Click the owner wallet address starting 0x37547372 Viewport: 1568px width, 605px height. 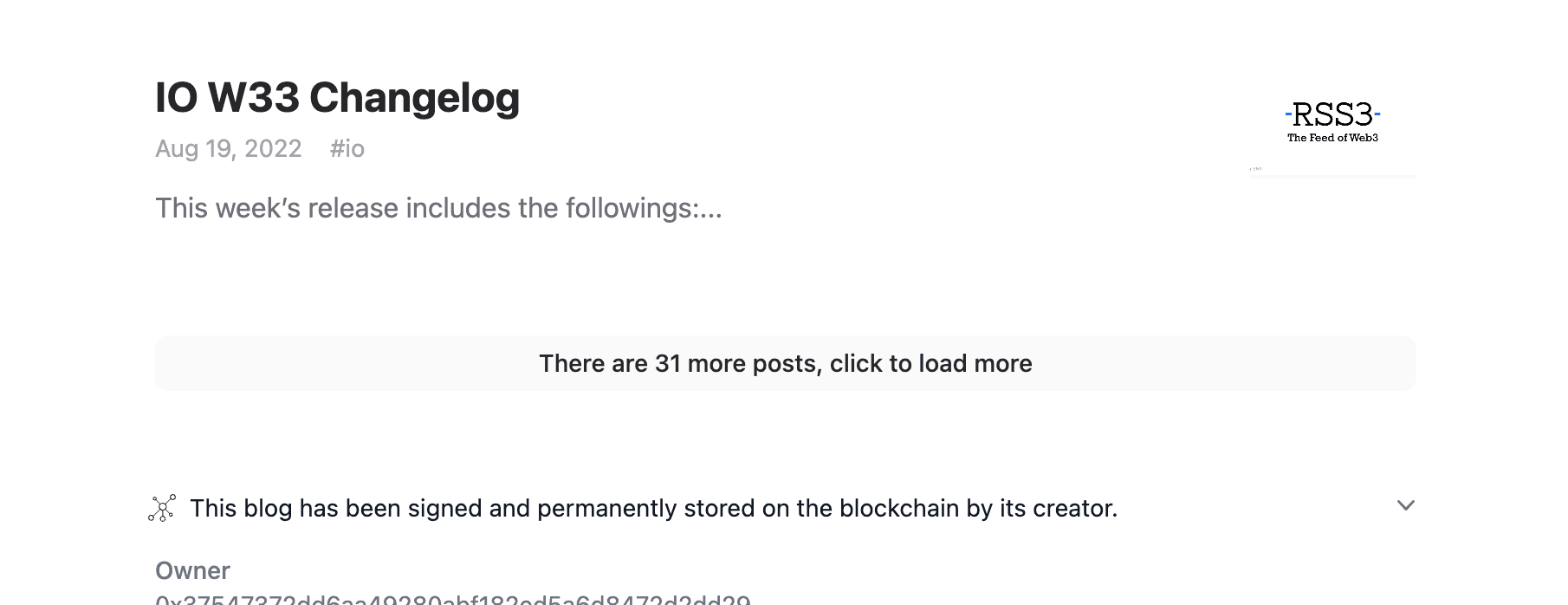pos(453,600)
